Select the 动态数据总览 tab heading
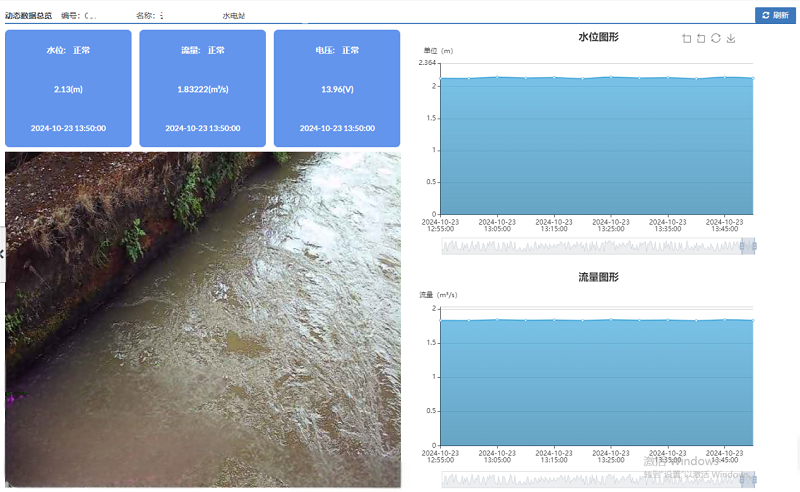Viewport: 800px width, 492px height. [x=28, y=16]
